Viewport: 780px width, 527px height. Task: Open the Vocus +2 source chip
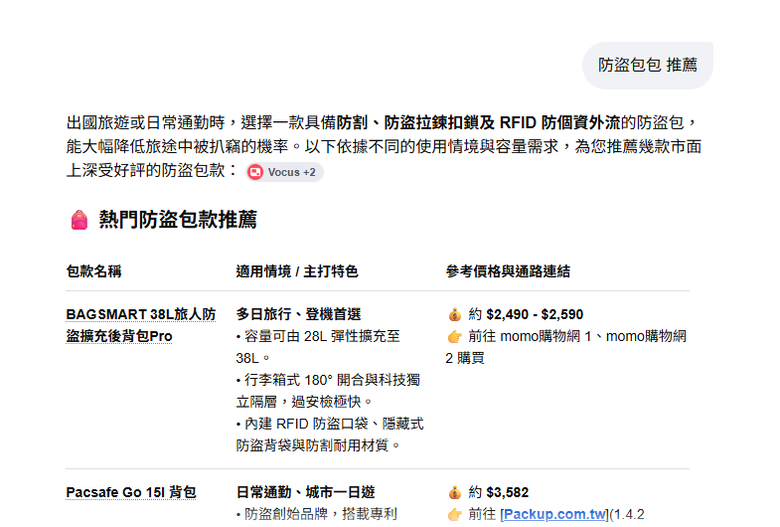(x=285, y=172)
